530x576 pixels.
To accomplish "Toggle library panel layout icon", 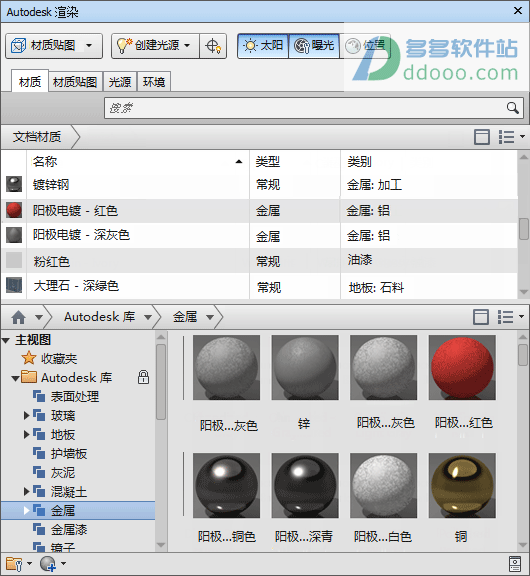I will click(481, 317).
